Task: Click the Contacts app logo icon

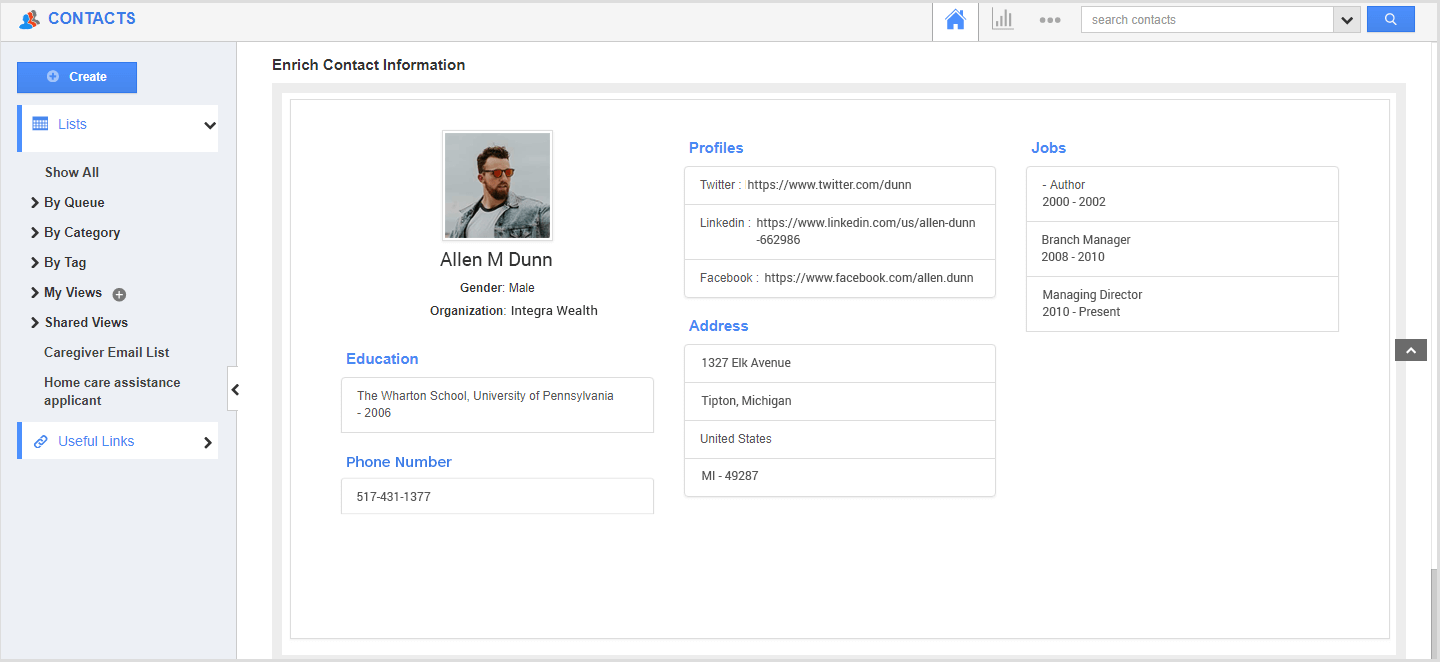Action: tap(30, 19)
